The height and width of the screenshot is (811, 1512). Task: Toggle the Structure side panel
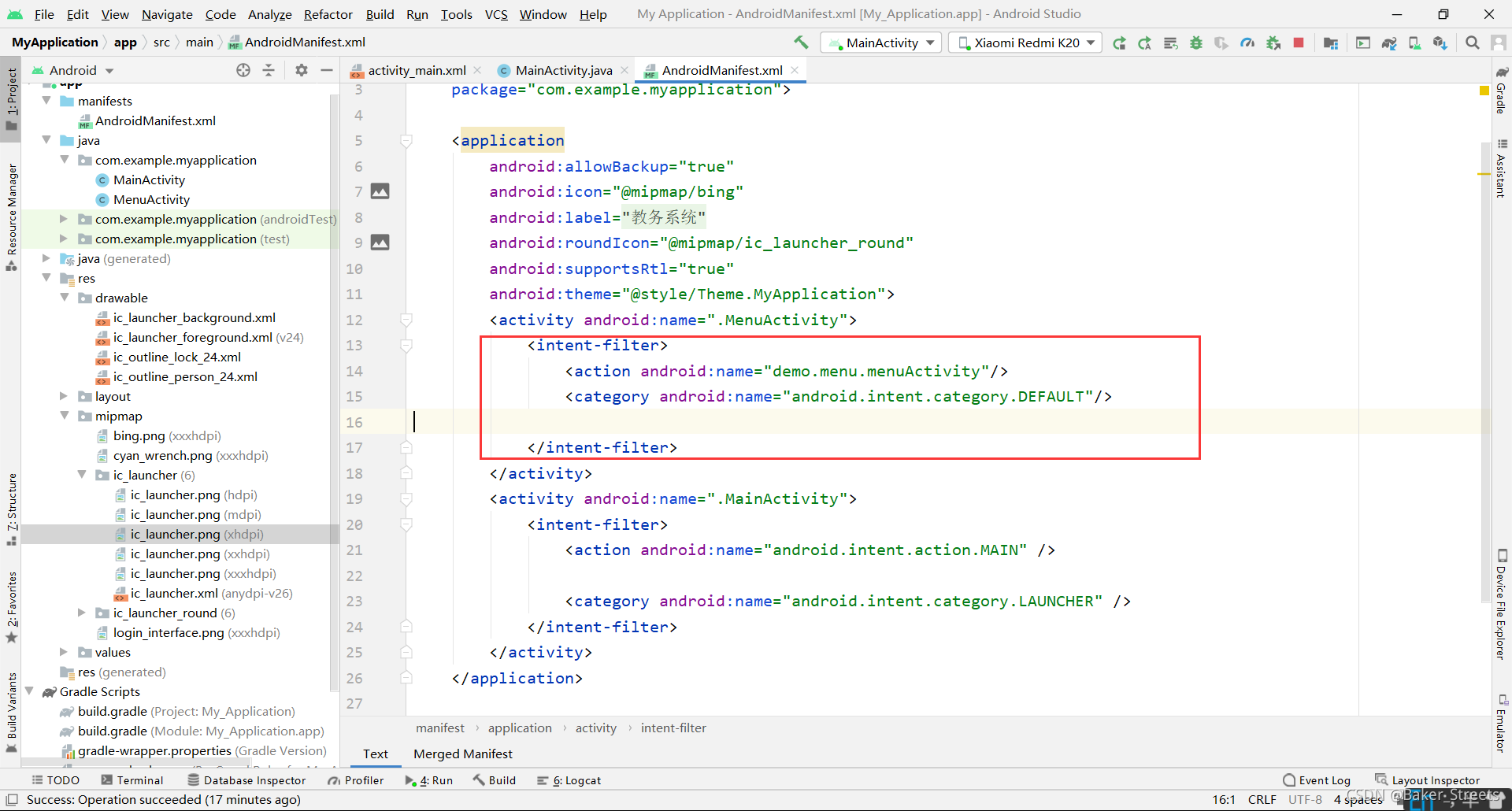(11, 509)
